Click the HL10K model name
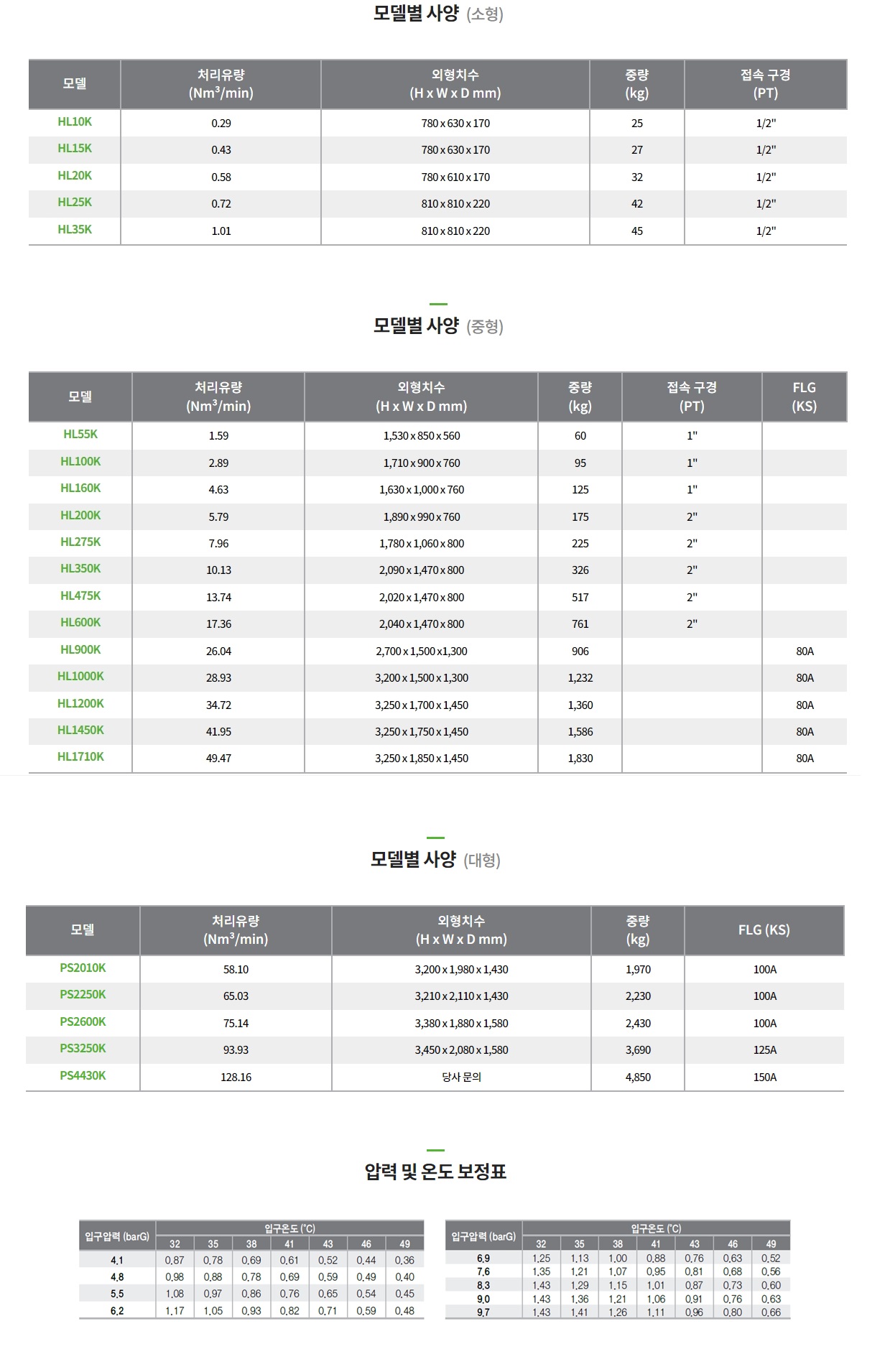890x1372 pixels. click(75, 121)
